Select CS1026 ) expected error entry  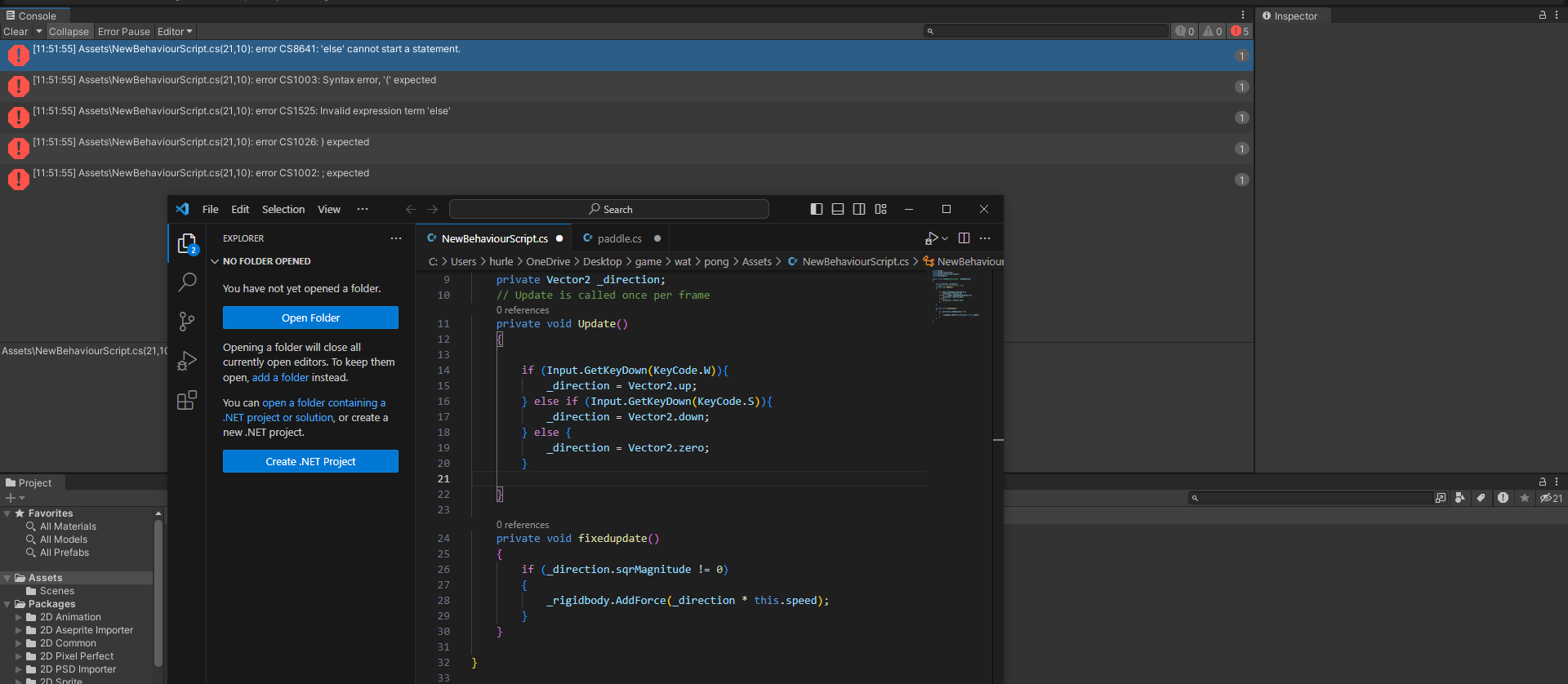click(626, 149)
